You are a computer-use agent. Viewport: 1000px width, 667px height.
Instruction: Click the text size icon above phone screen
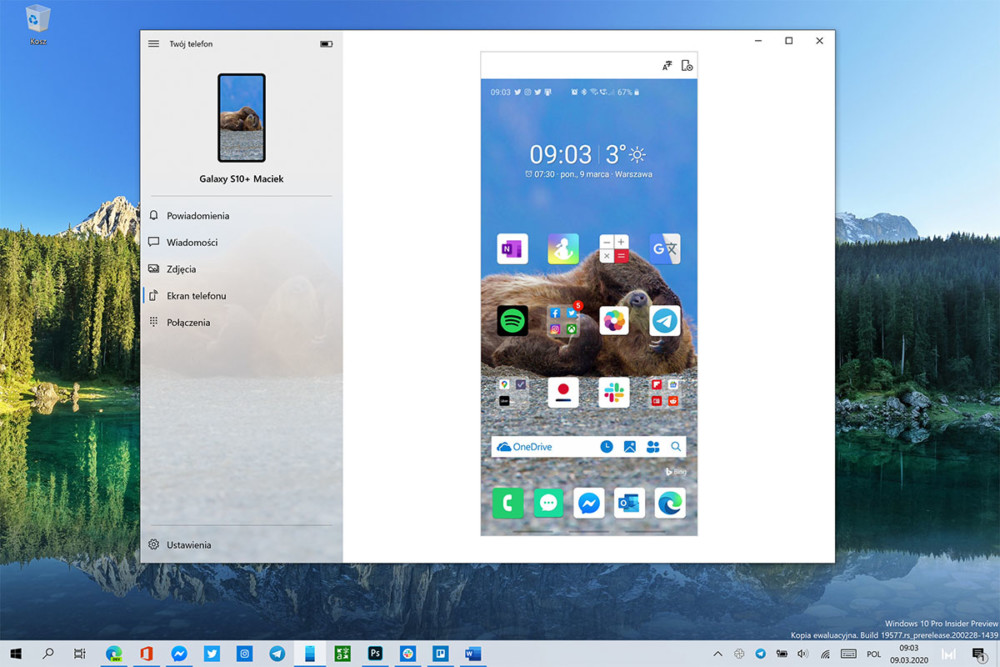tap(667, 65)
